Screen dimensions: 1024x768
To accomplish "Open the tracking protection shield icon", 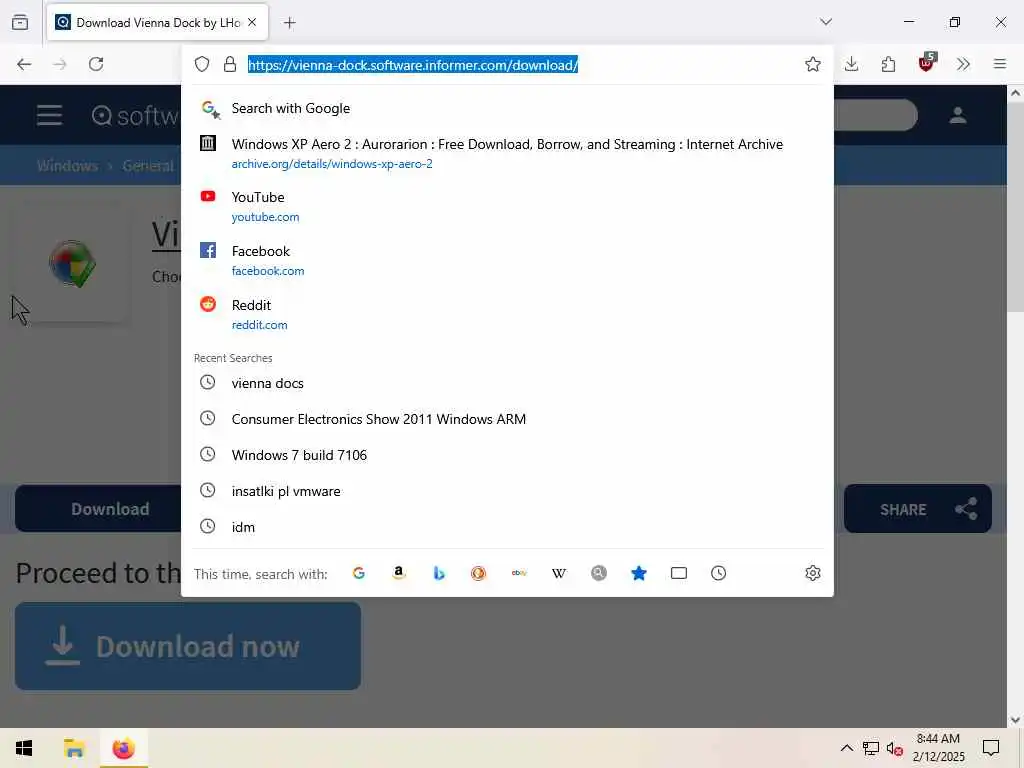I will [x=202, y=64].
